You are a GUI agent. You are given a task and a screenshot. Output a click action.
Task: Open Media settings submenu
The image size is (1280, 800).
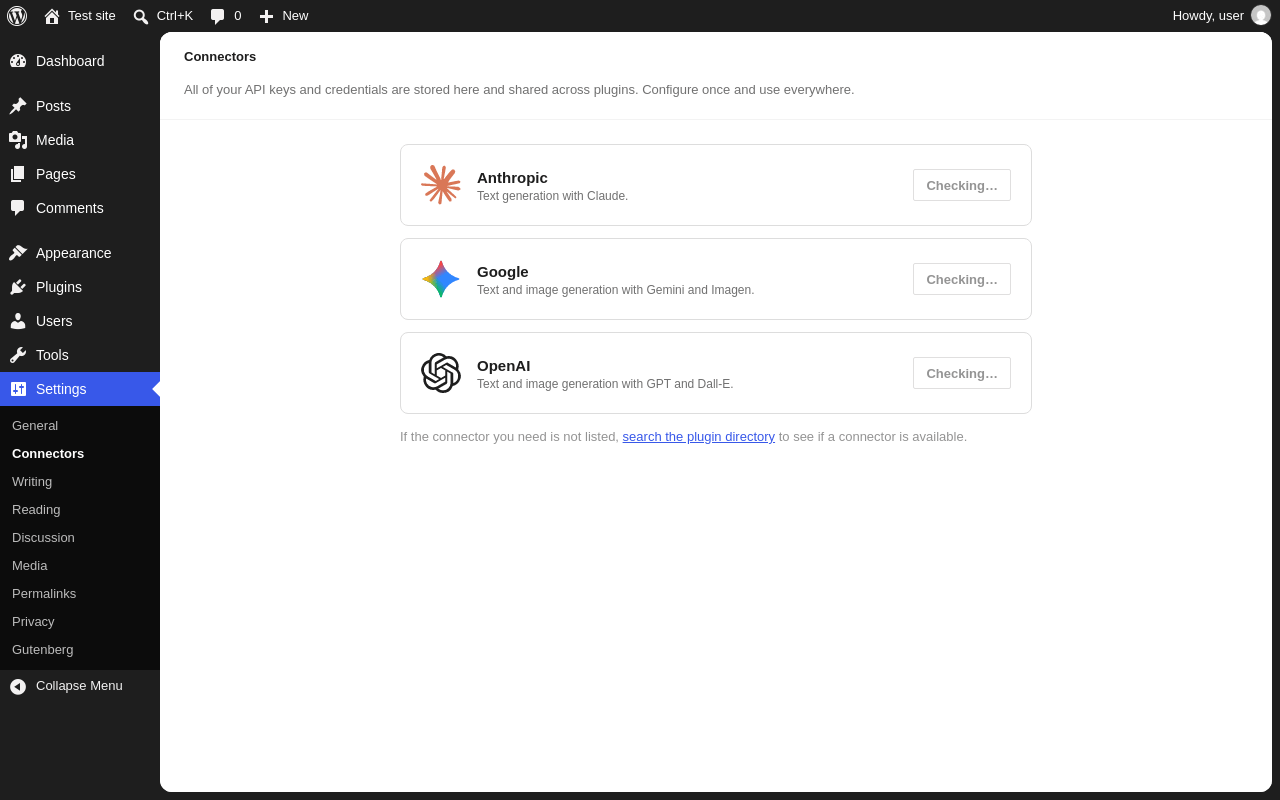[30, 565]
